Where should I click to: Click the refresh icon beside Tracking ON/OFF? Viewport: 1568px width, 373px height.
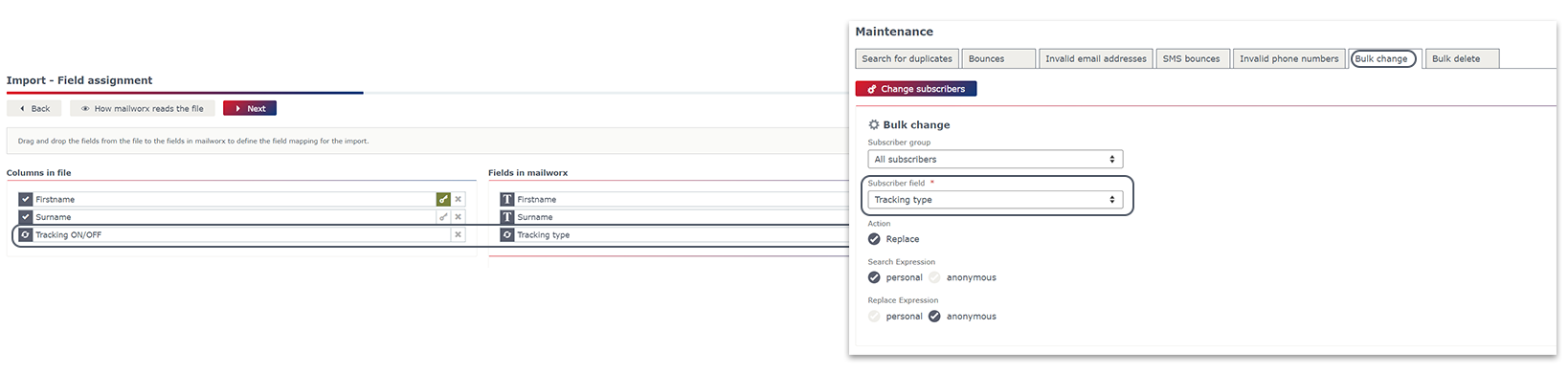[26, 234]
